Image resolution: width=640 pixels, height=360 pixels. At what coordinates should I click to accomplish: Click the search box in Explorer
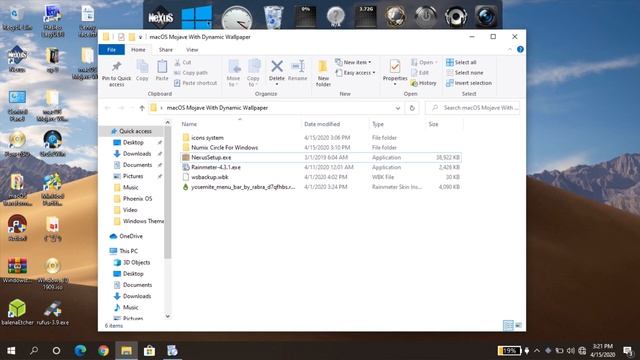[472, 108]
